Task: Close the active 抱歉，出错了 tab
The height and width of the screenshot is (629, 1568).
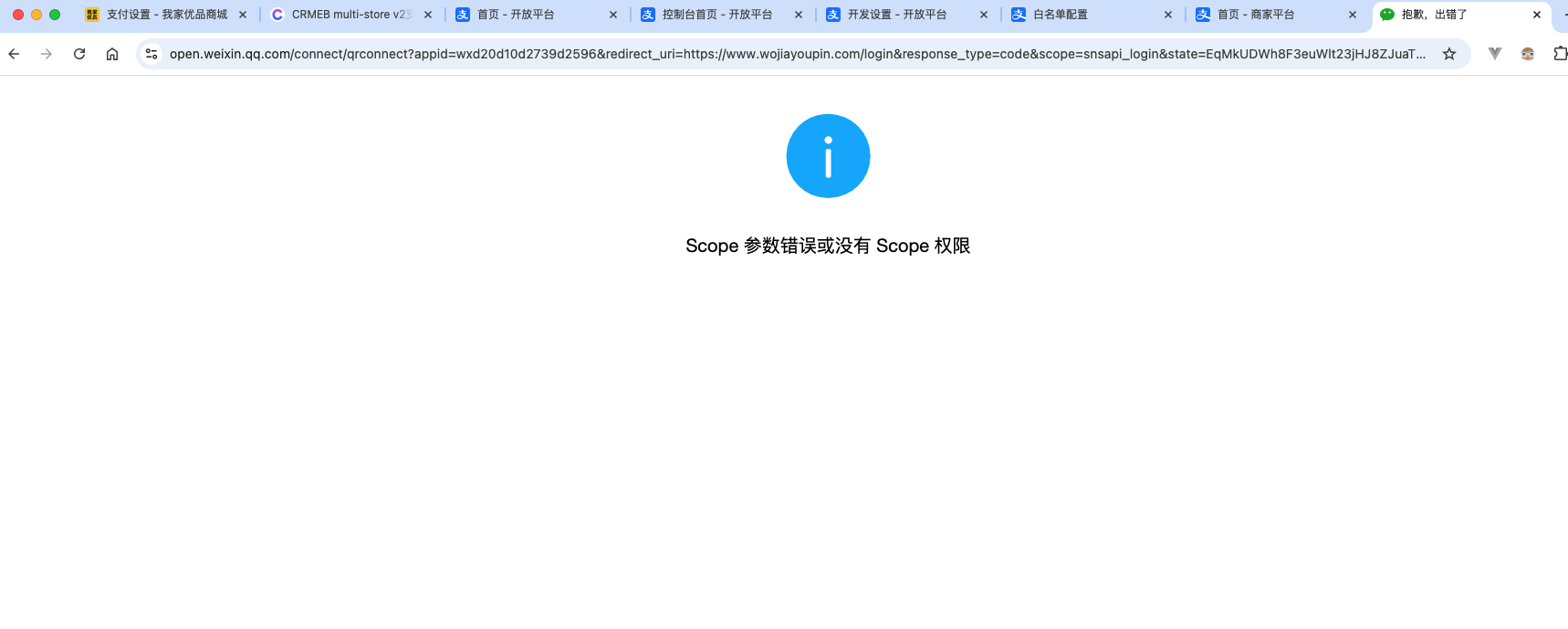Action: [1537, 15]
